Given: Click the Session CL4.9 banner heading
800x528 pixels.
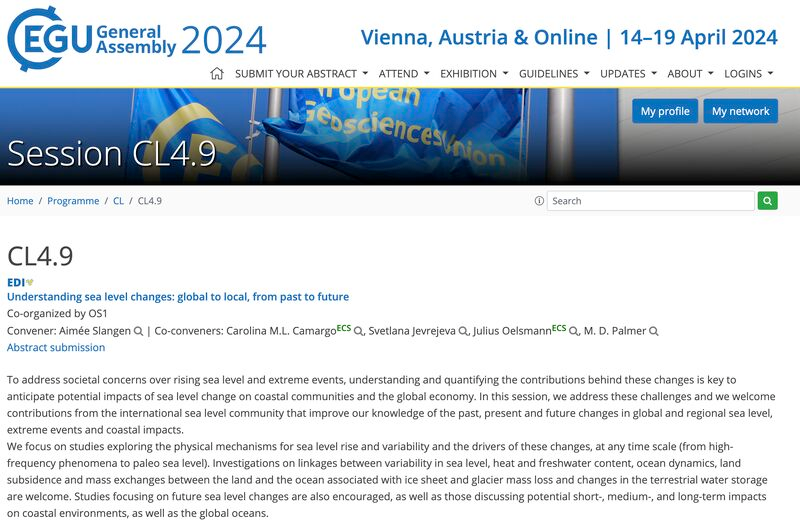Looking at the screenshot, I should click(x=112, y=154).
